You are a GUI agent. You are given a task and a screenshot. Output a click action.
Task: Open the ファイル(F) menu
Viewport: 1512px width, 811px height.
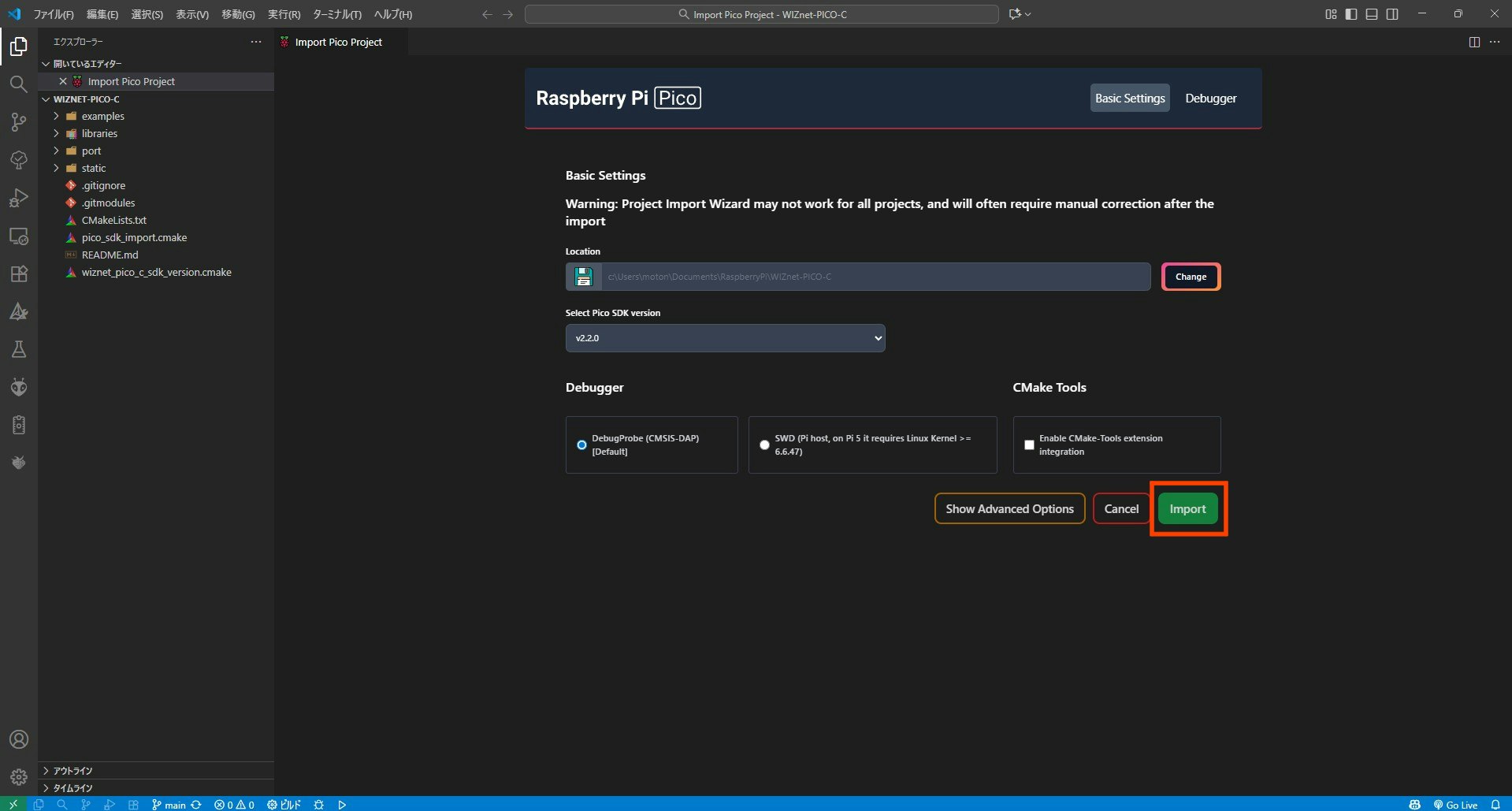pos(54,14)
